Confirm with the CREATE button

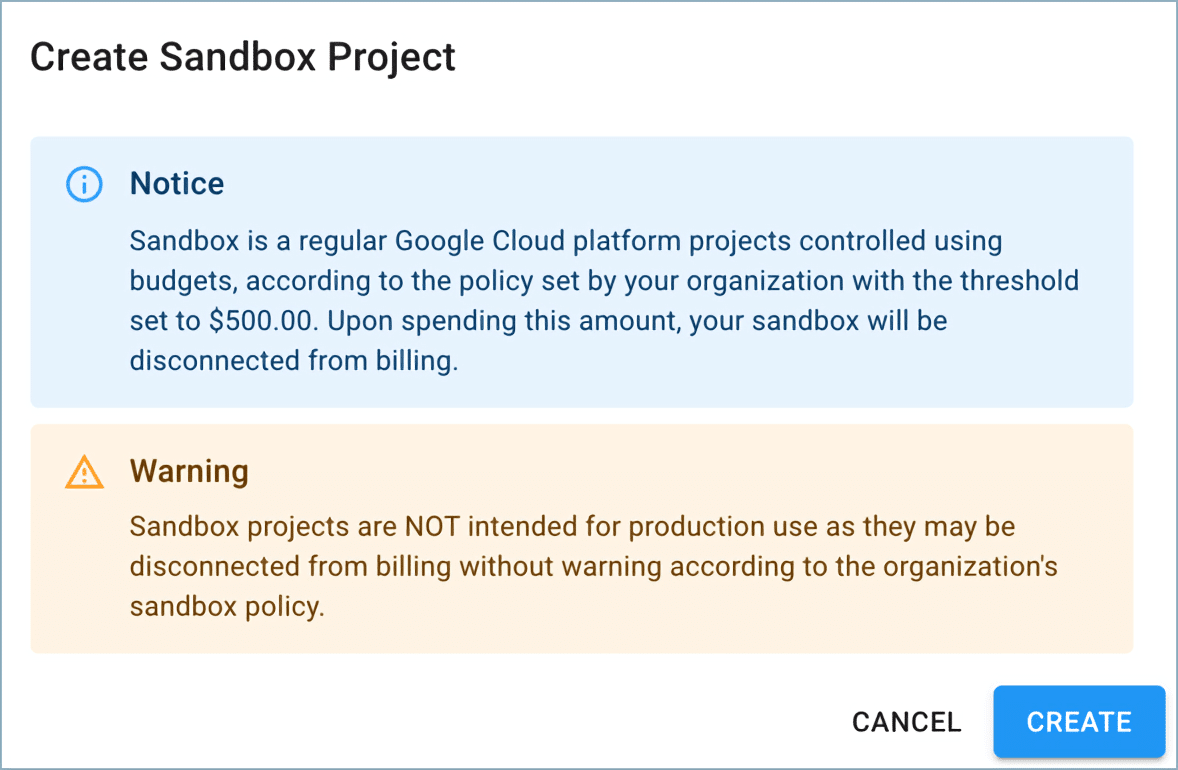click(1079, 721)
